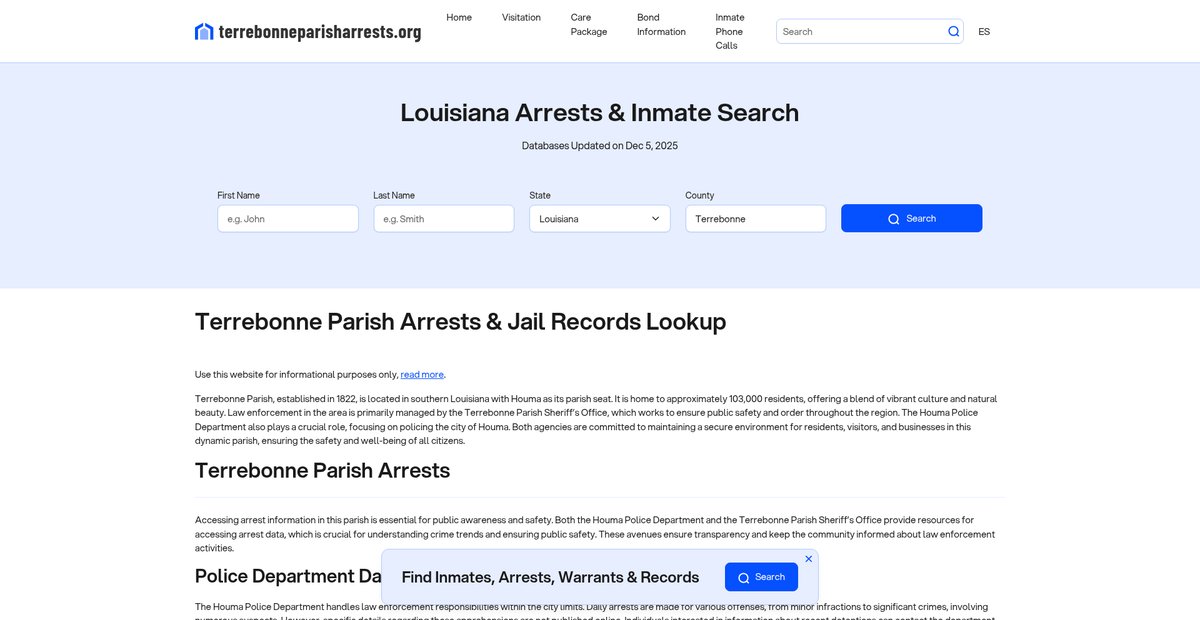
Task: Open the Home menu item
Action: [459, 18]
